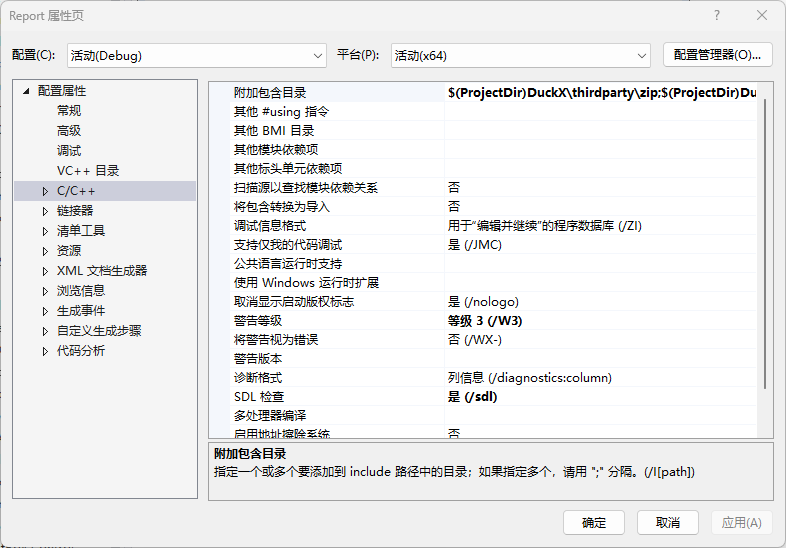The height and width of the screenshot is (548, 786).
Task: Select the 将包含转换为导入 property row
Action: (493, 207)
